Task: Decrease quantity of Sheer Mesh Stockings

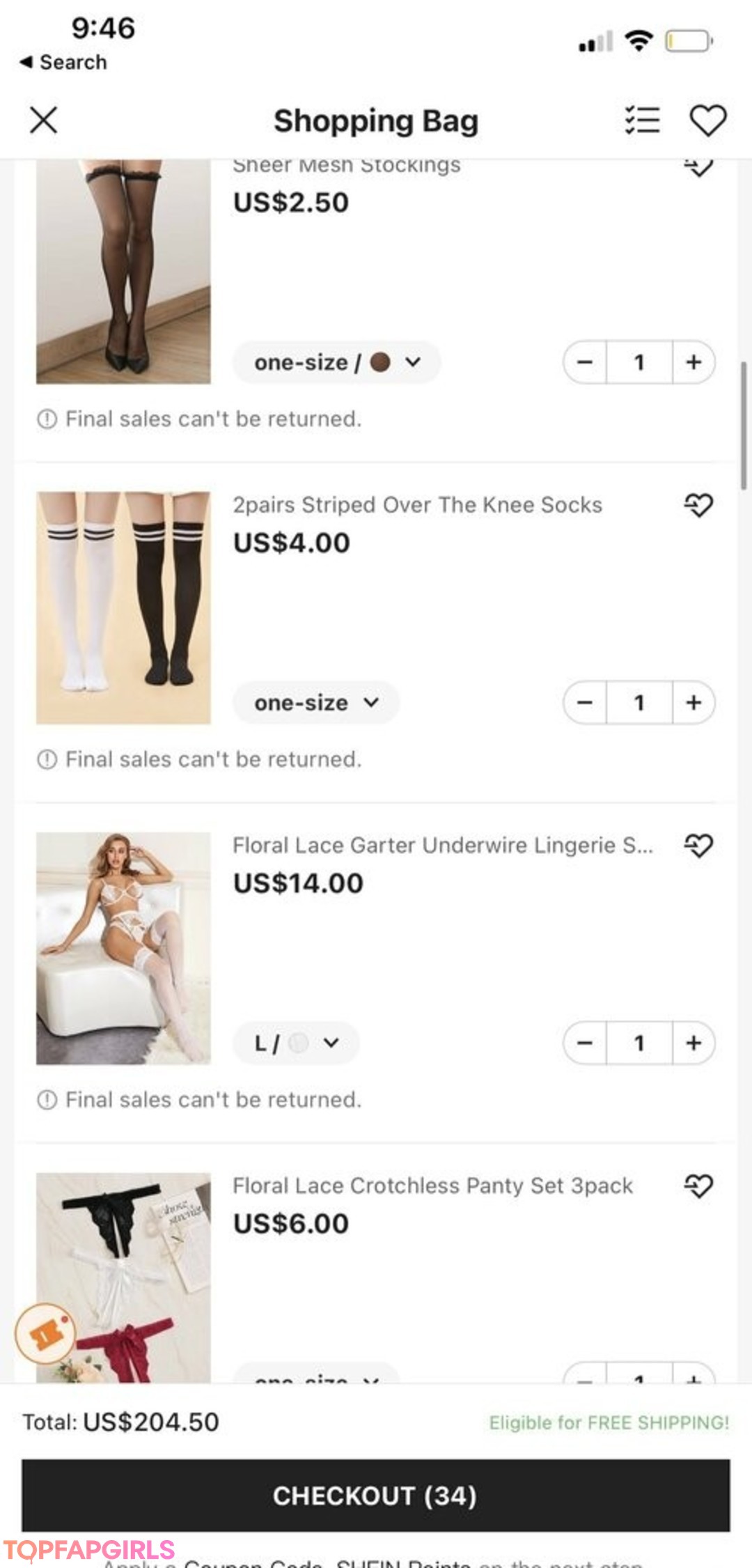Action: click(x=585, y=362)
